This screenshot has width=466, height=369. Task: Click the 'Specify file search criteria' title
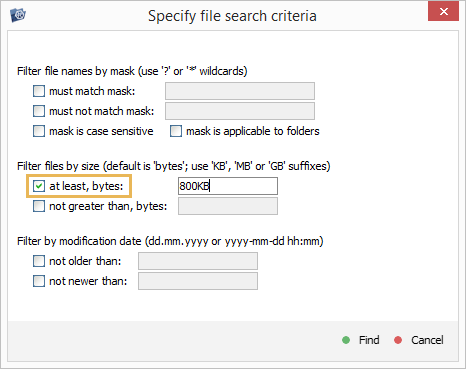click(x=232, y=16)
